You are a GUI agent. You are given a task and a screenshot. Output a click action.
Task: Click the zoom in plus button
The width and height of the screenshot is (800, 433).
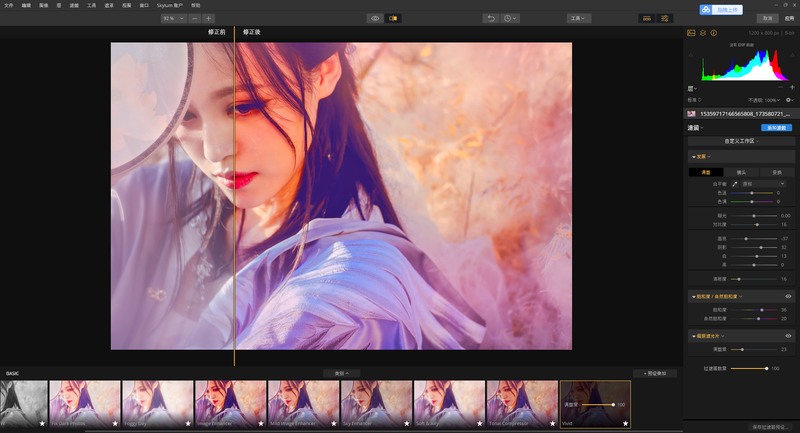208,18
